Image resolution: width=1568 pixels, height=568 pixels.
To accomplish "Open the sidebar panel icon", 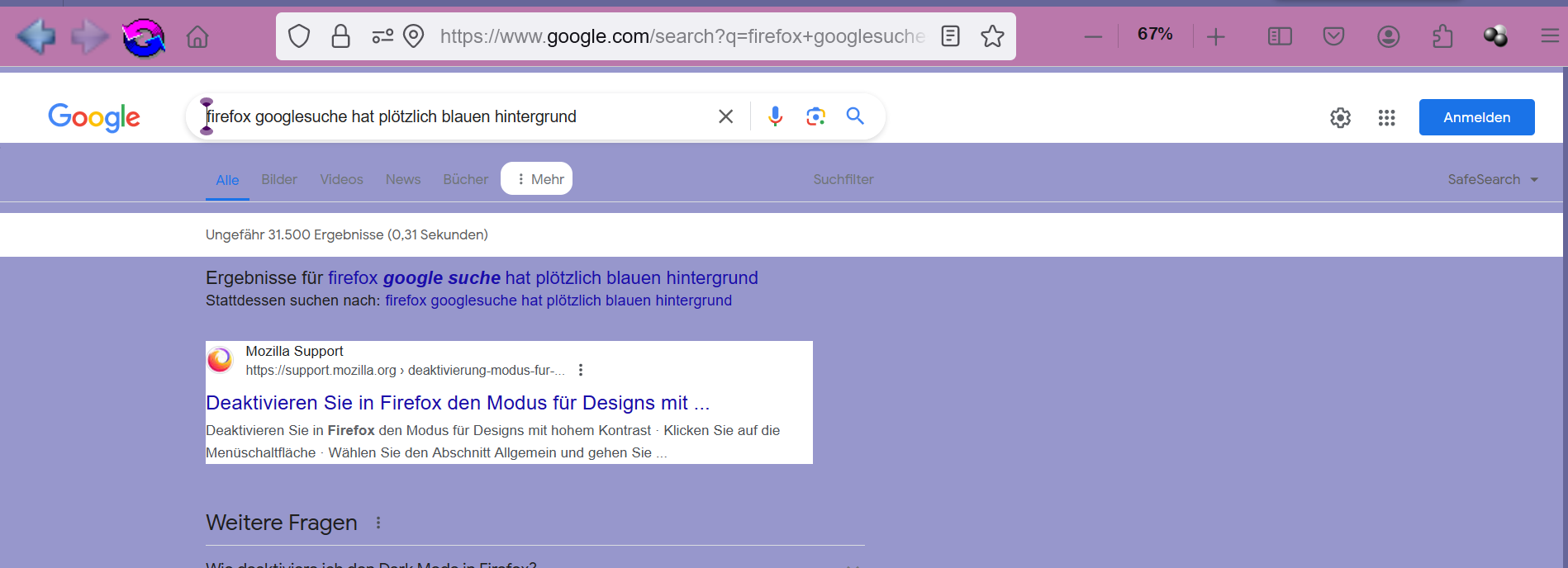I will tap(1280, 36).
